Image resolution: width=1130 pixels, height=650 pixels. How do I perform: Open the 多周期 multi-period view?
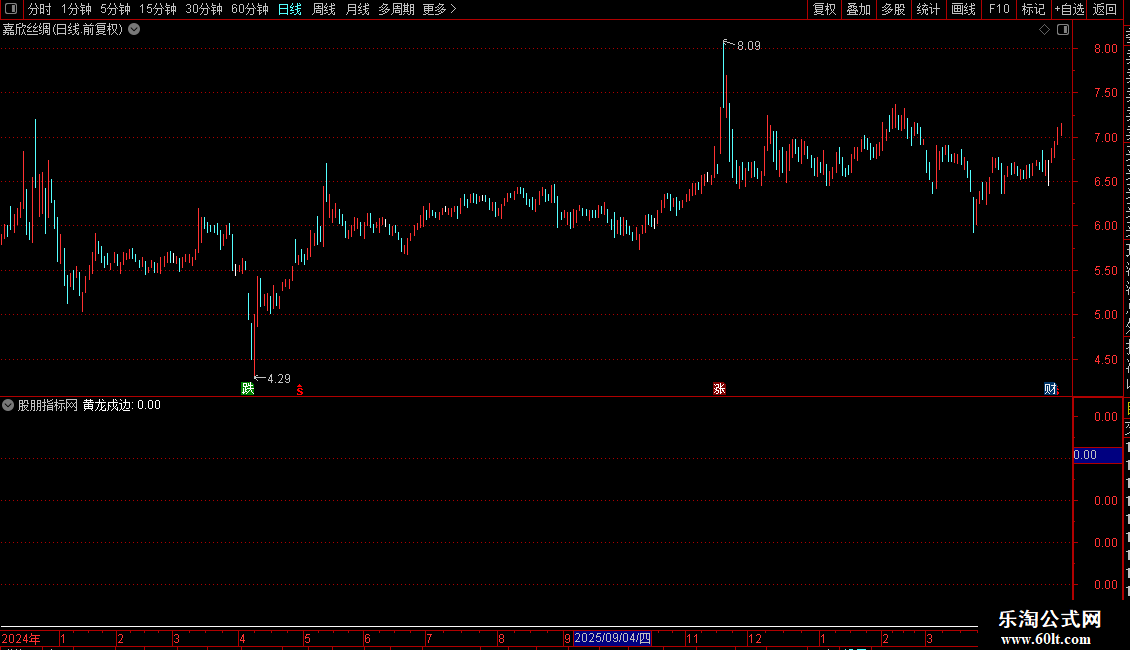pyautogui.click(x=396, y=9)
